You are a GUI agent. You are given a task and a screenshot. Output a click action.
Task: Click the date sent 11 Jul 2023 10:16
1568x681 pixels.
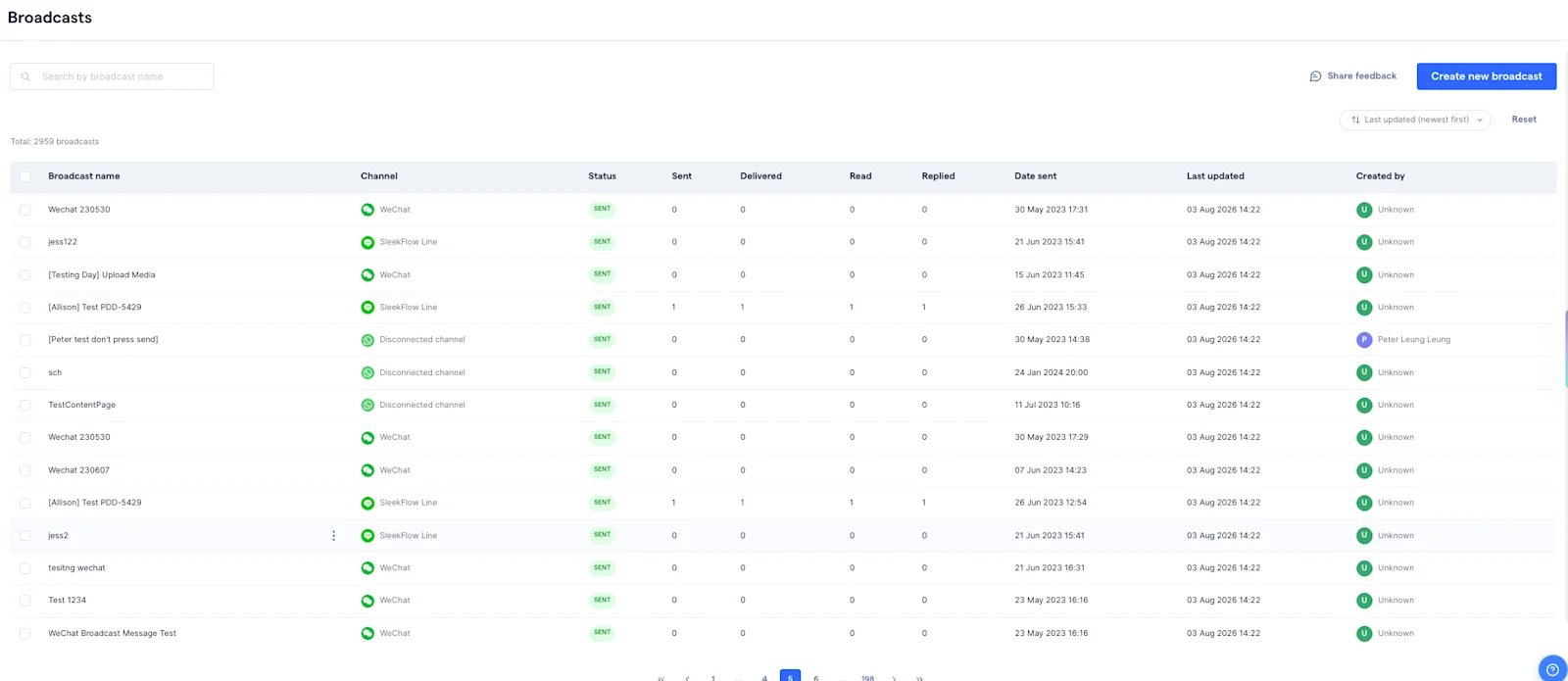pyautogui.click(x=1048, y=405)
